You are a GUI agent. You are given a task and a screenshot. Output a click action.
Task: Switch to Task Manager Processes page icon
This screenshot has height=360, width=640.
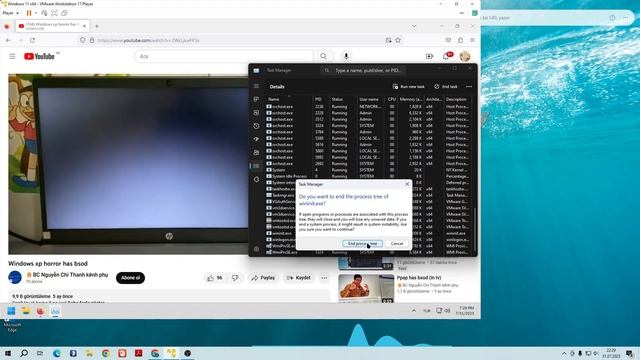(x=256, y=99)
